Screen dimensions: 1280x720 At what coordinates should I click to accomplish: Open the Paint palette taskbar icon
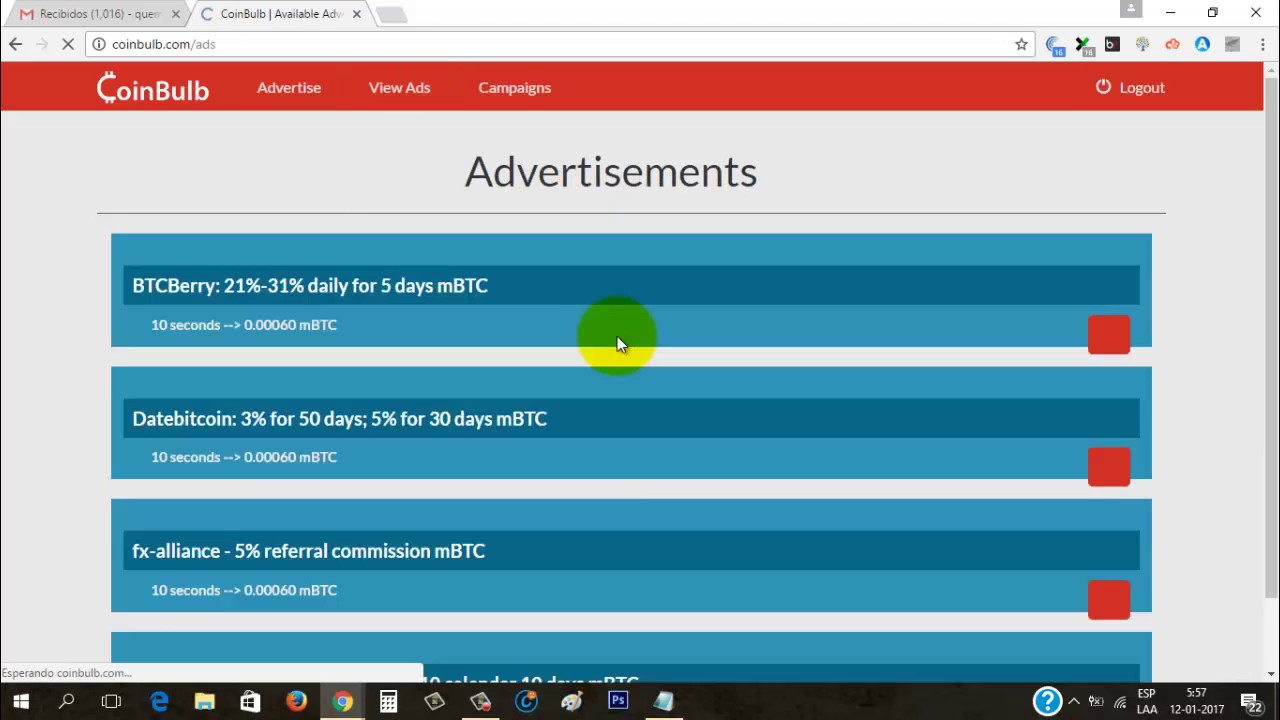tap(572, 702)
